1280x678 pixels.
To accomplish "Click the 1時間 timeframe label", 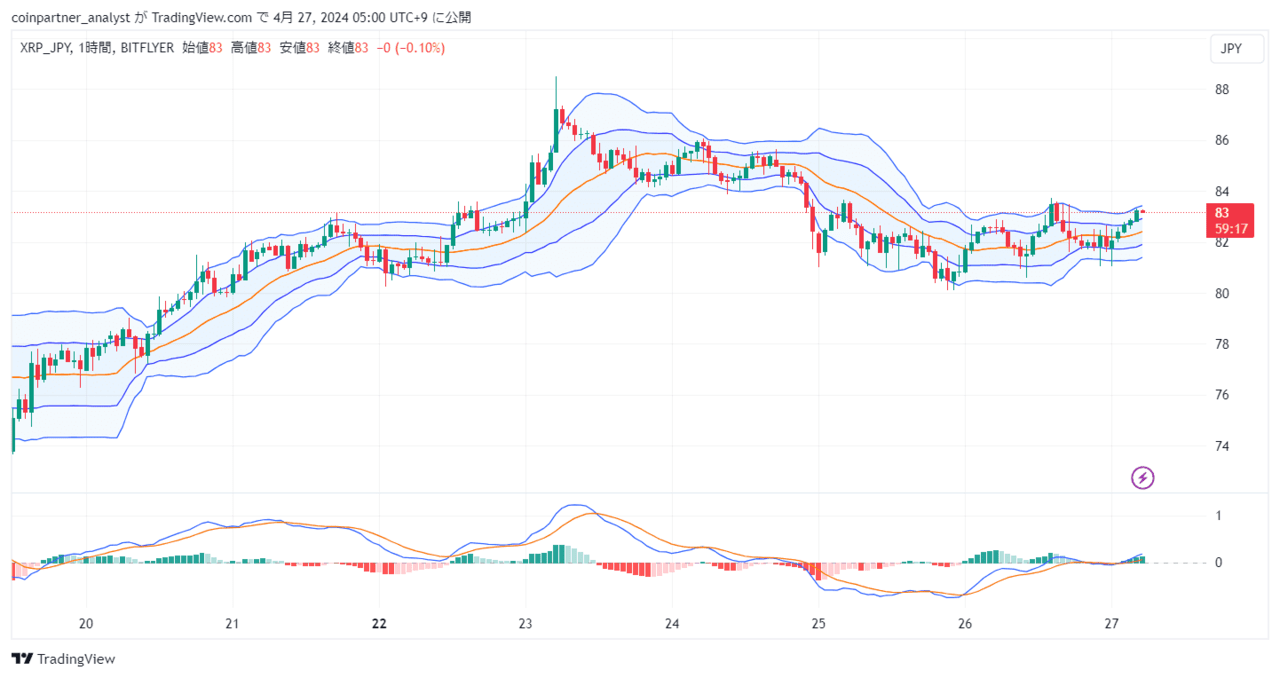I will click(95, 48).
